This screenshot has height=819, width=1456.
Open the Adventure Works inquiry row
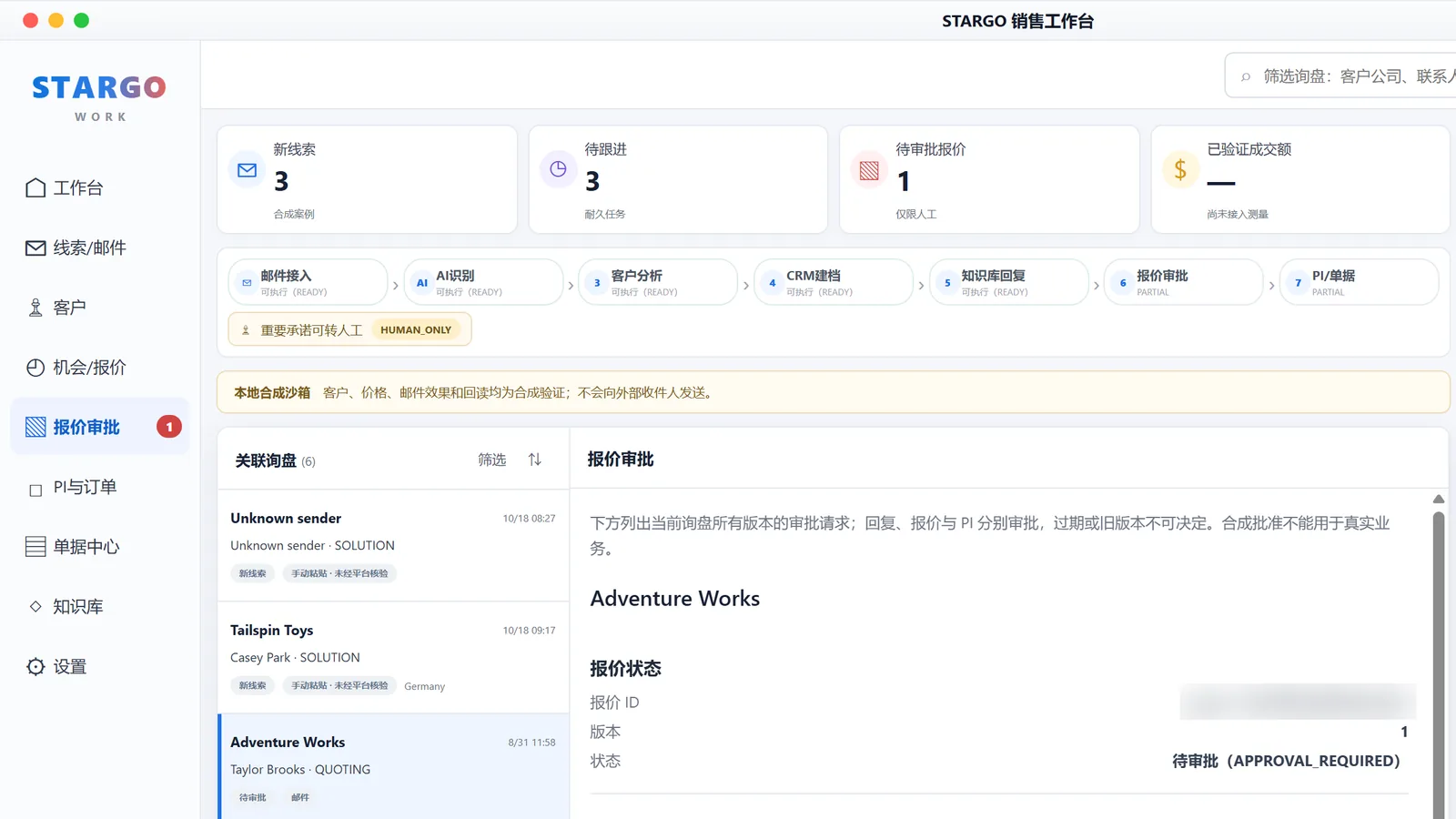tap(393, 767)
